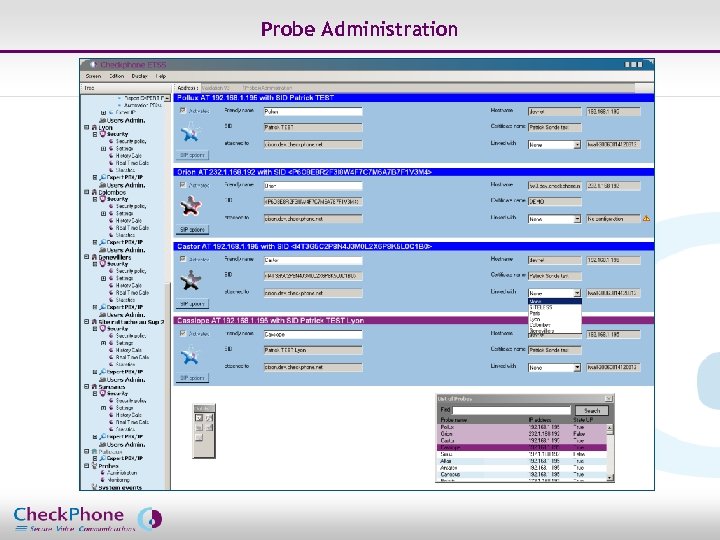Click the Castor probe star icon
The width and height of the screenshot is (720, 540).
click(190, 280)
